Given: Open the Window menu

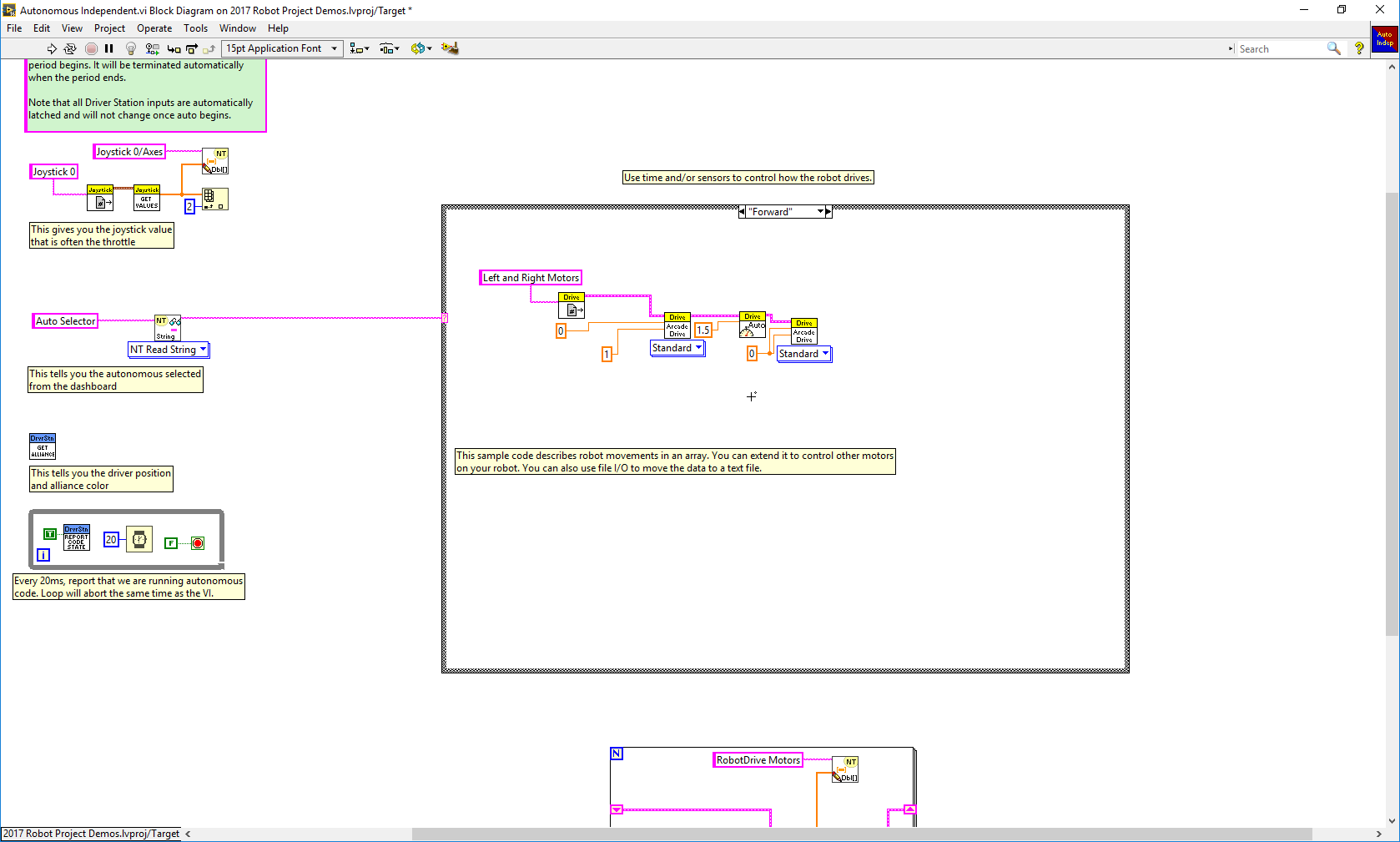Looking at the screenshot, I should 238,28.
